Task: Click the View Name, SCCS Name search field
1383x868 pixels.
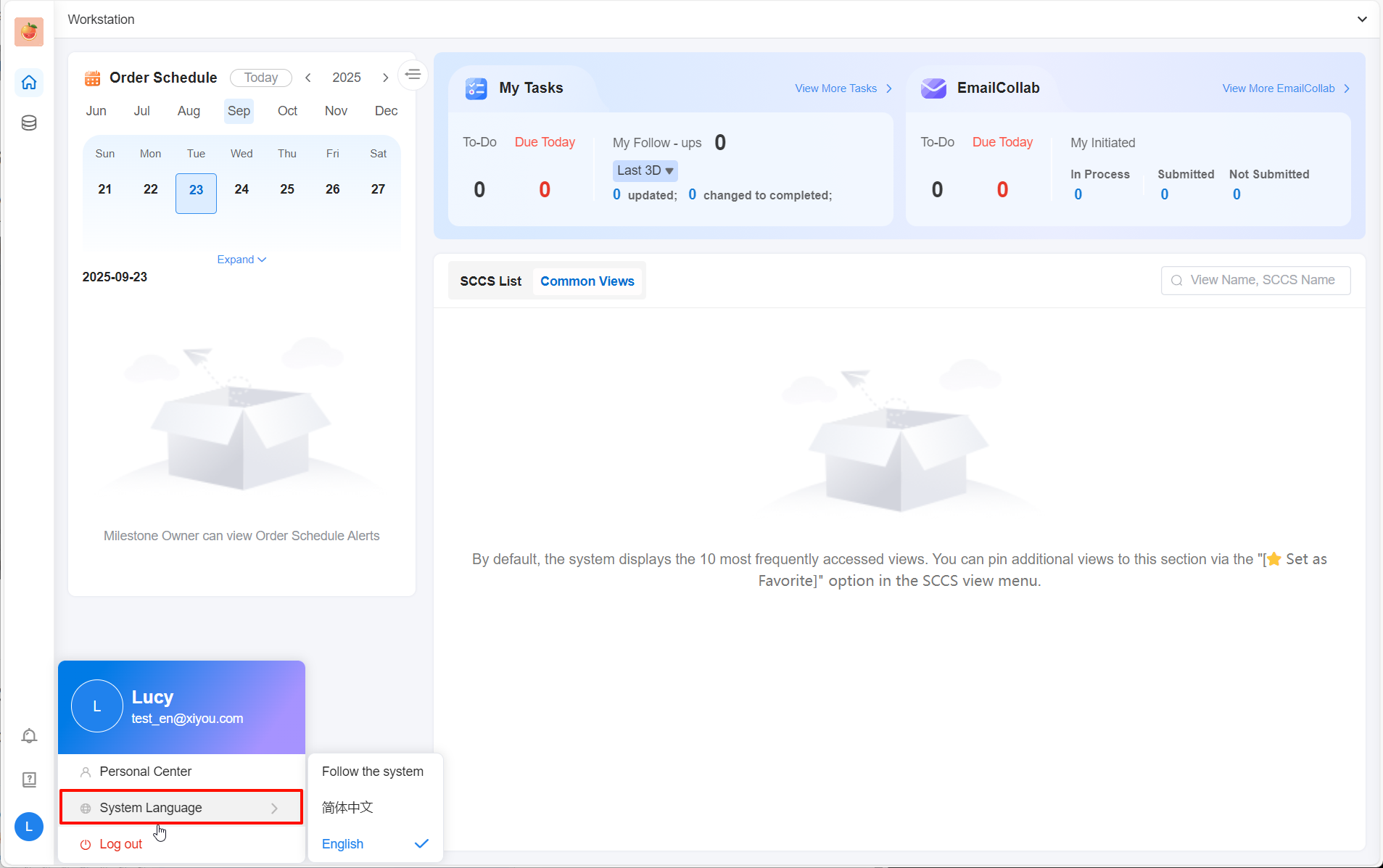Action: pyautogui.click(x=1262, y=281)
